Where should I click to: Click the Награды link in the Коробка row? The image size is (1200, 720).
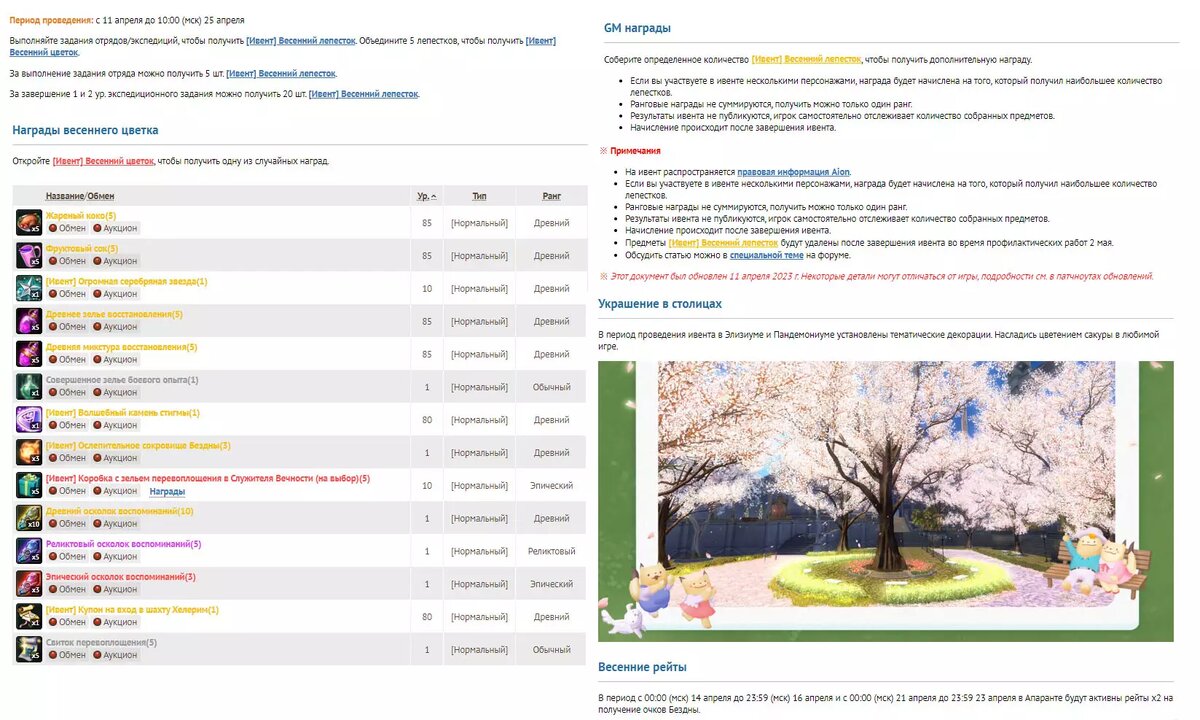[167, 491]
